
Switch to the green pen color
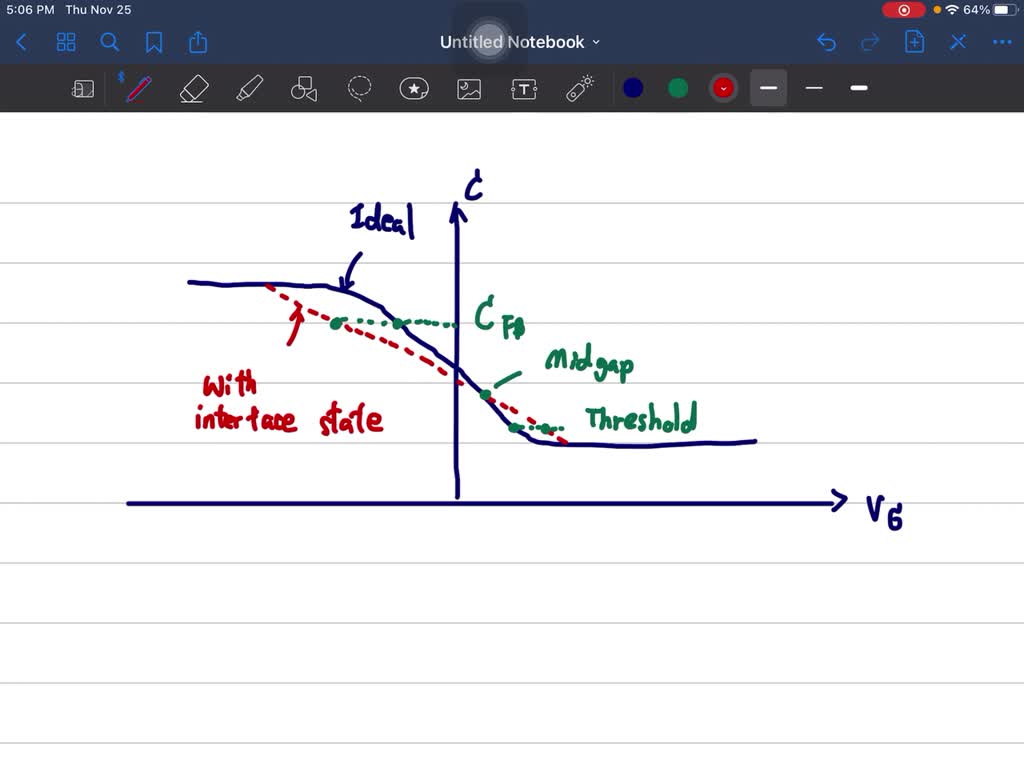[678, 88]
